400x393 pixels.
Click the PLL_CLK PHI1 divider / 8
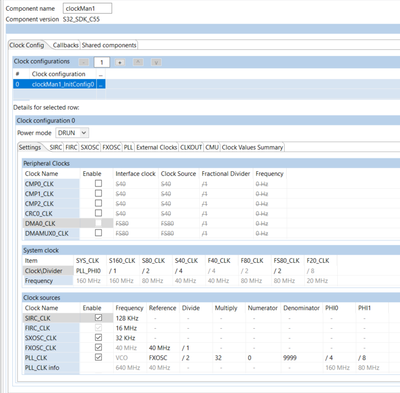(x=362, y=358)
